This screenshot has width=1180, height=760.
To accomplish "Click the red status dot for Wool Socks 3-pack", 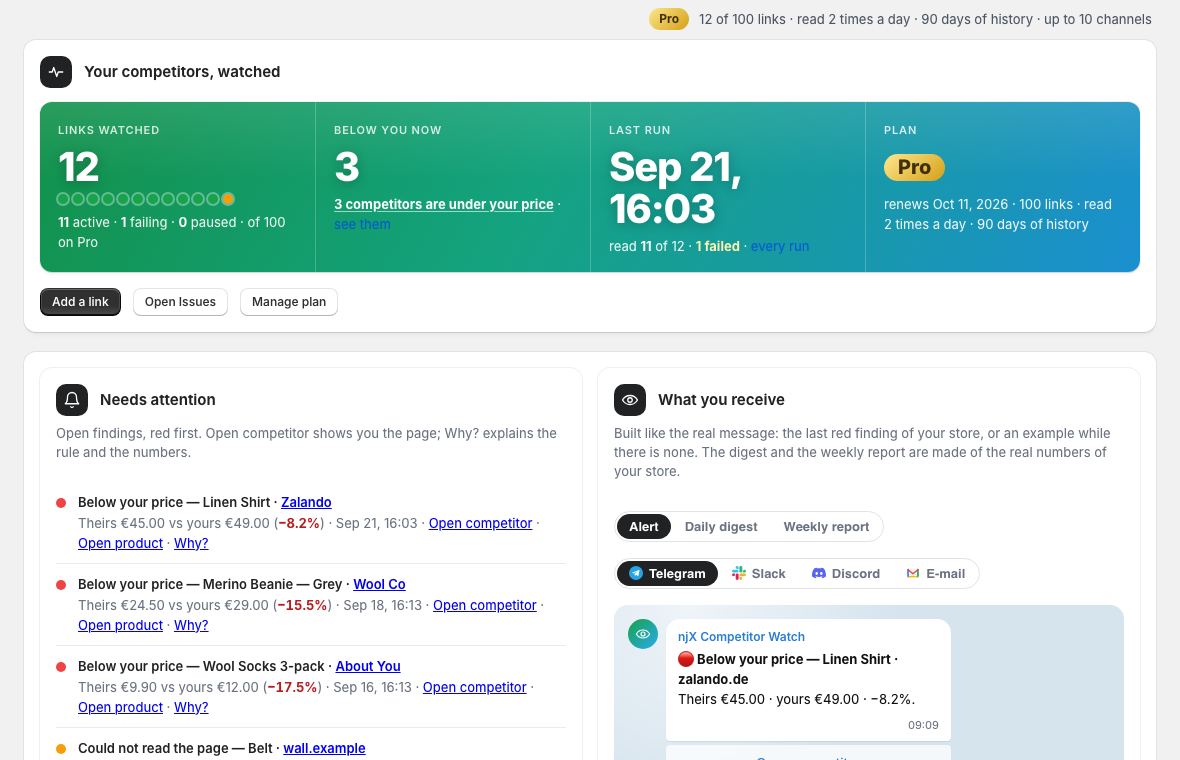I will (x=61, y=667).
